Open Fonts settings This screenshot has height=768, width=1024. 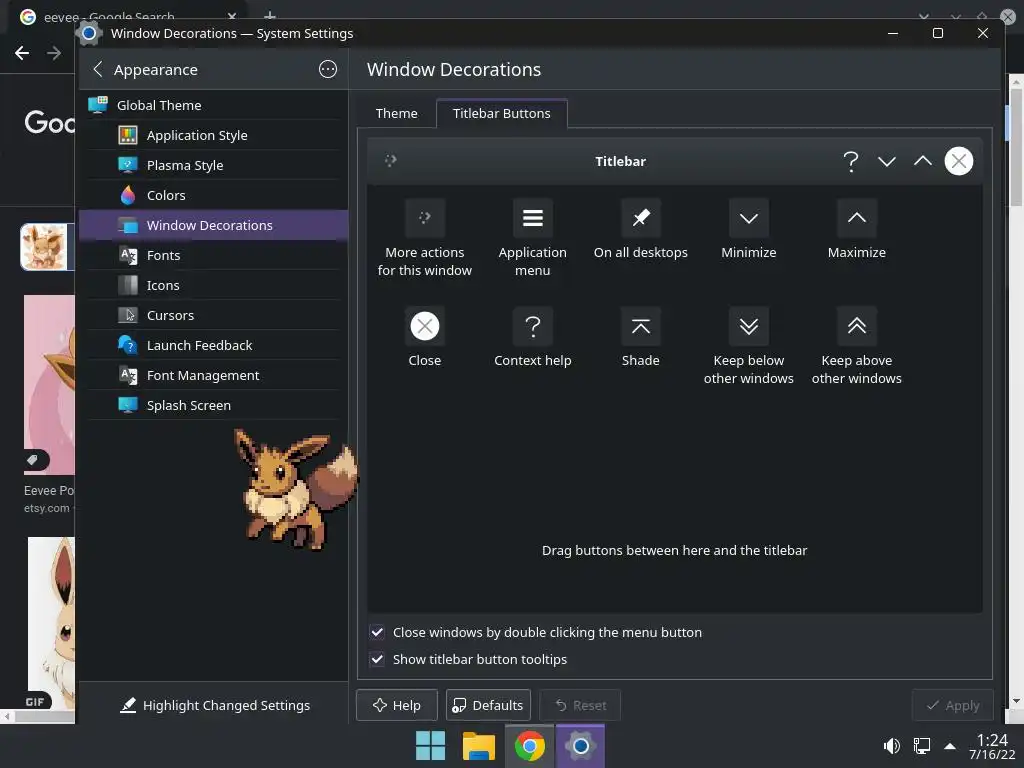tap(214, 255)
